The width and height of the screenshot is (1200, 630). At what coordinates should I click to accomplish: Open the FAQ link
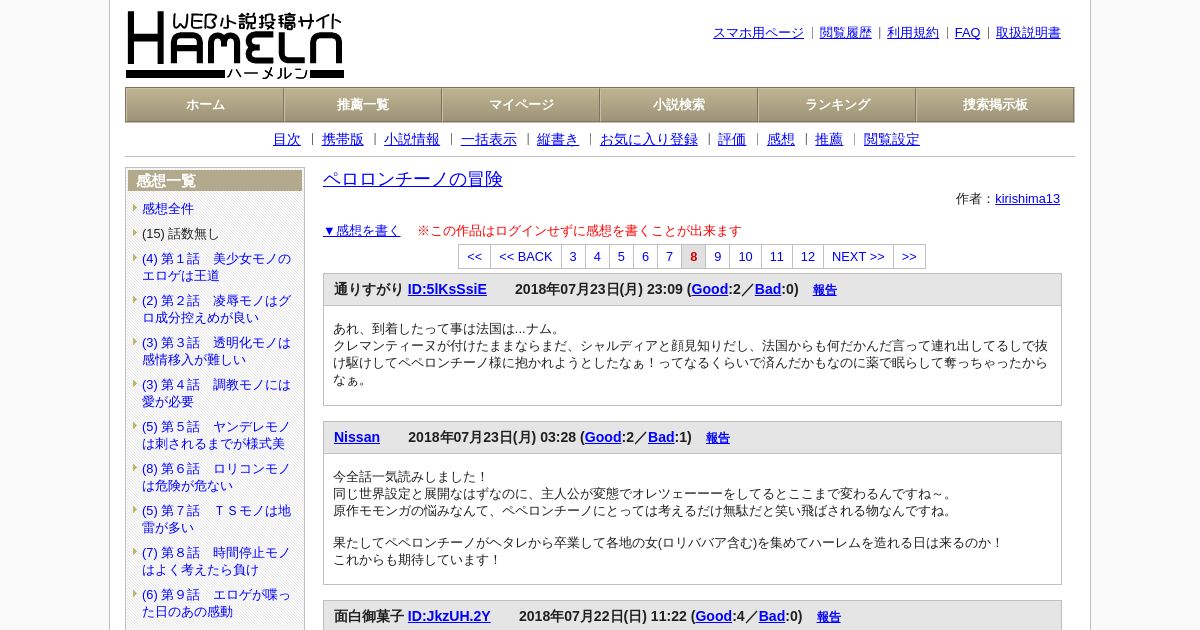pos(968,33)
